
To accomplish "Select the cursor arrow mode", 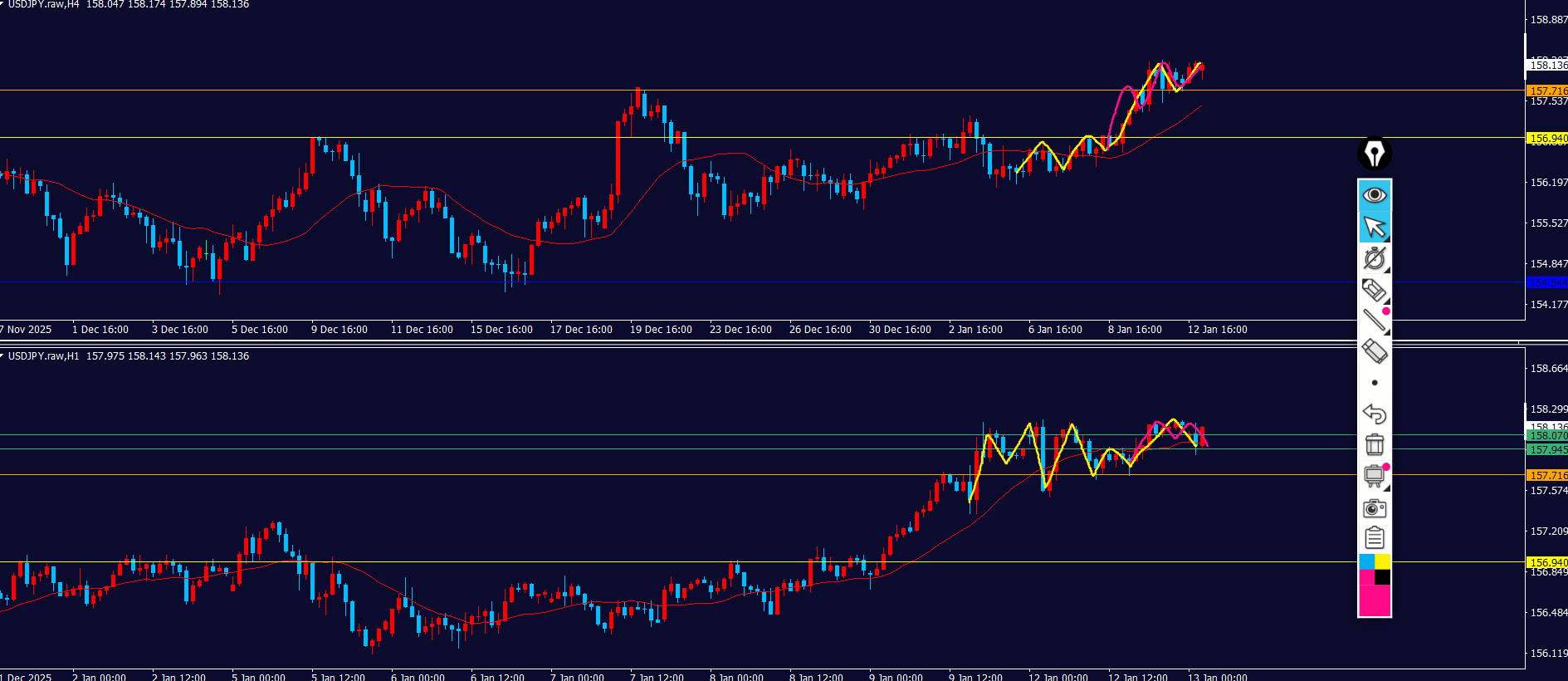I will (x=1375, y=227).
